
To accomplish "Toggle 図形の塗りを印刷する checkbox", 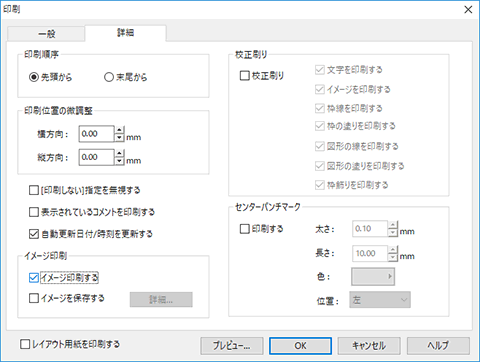I will click(x=320, y=166).
